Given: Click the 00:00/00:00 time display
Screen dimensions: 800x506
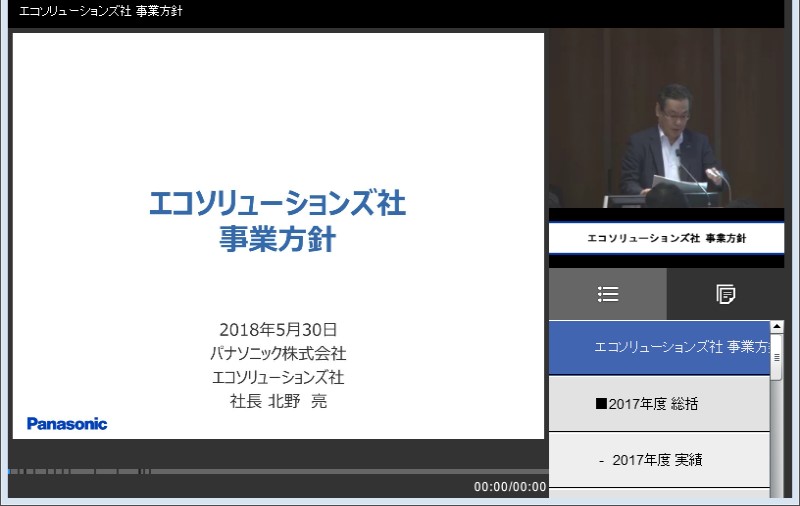Looking at the screenshot, I should point(510,487).
